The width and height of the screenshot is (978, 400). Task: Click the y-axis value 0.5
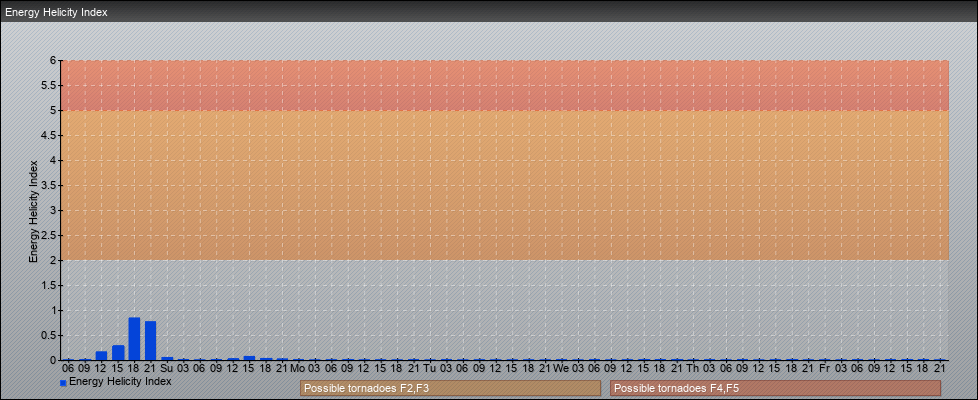pos(49,335)
